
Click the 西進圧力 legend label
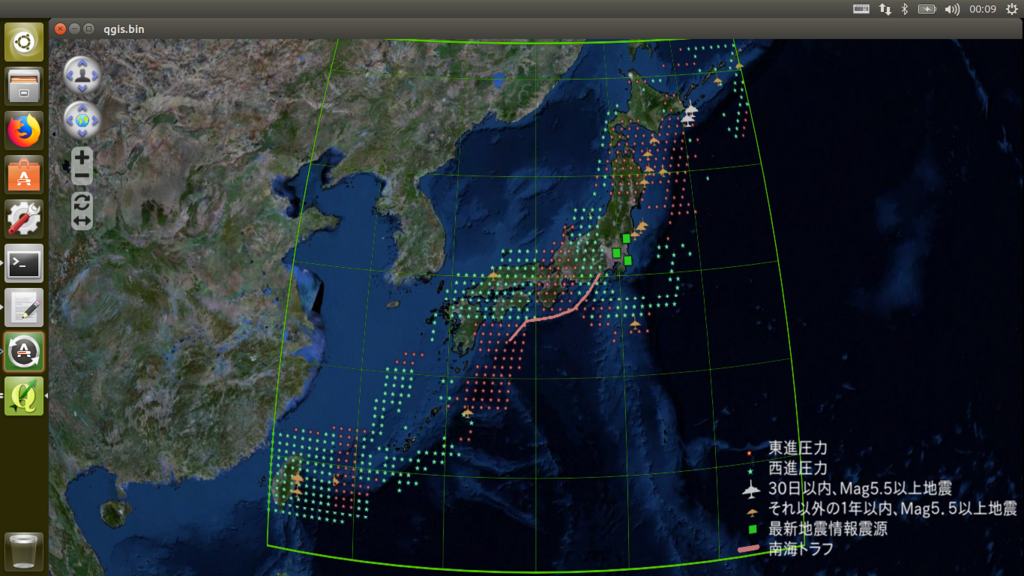tap(797, 468)
